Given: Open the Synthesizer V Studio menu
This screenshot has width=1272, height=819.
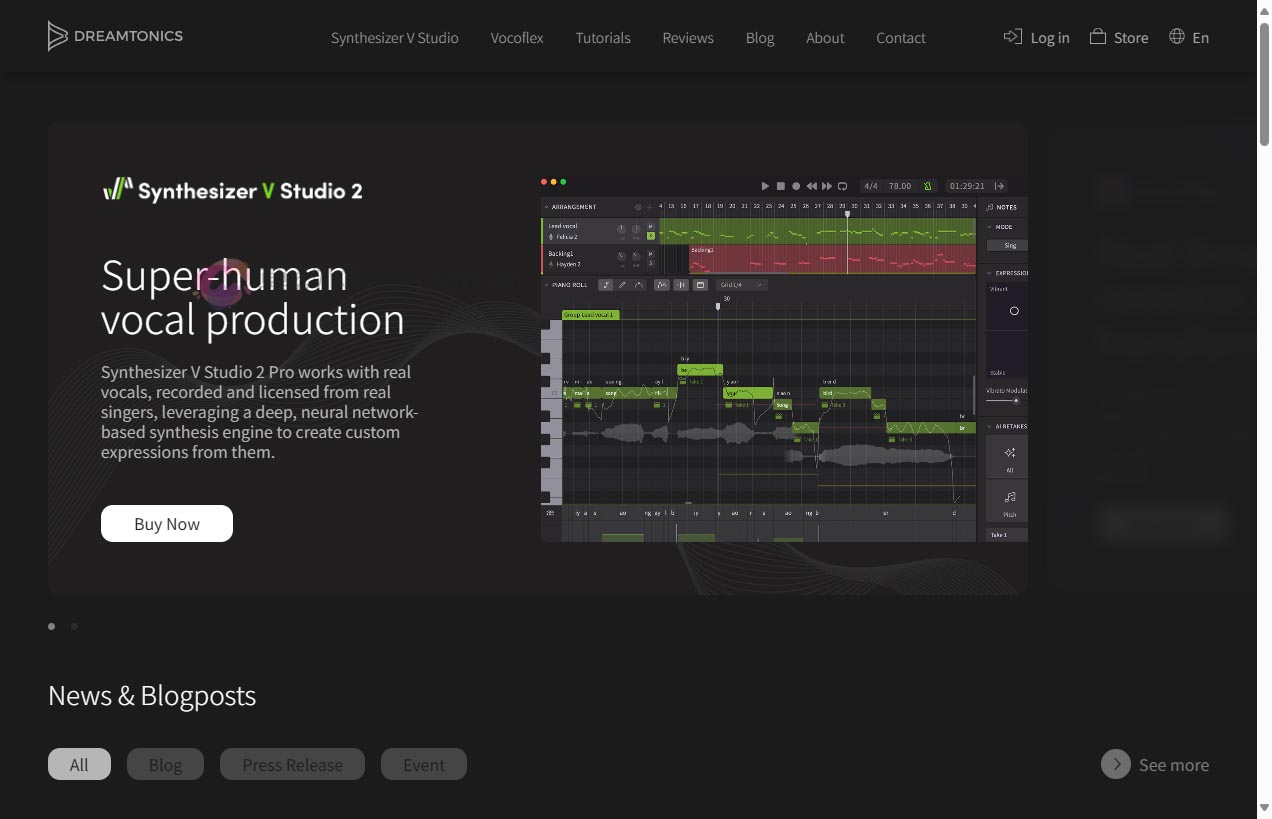Looking at the screenshot, I should click(x=394, y=38).
